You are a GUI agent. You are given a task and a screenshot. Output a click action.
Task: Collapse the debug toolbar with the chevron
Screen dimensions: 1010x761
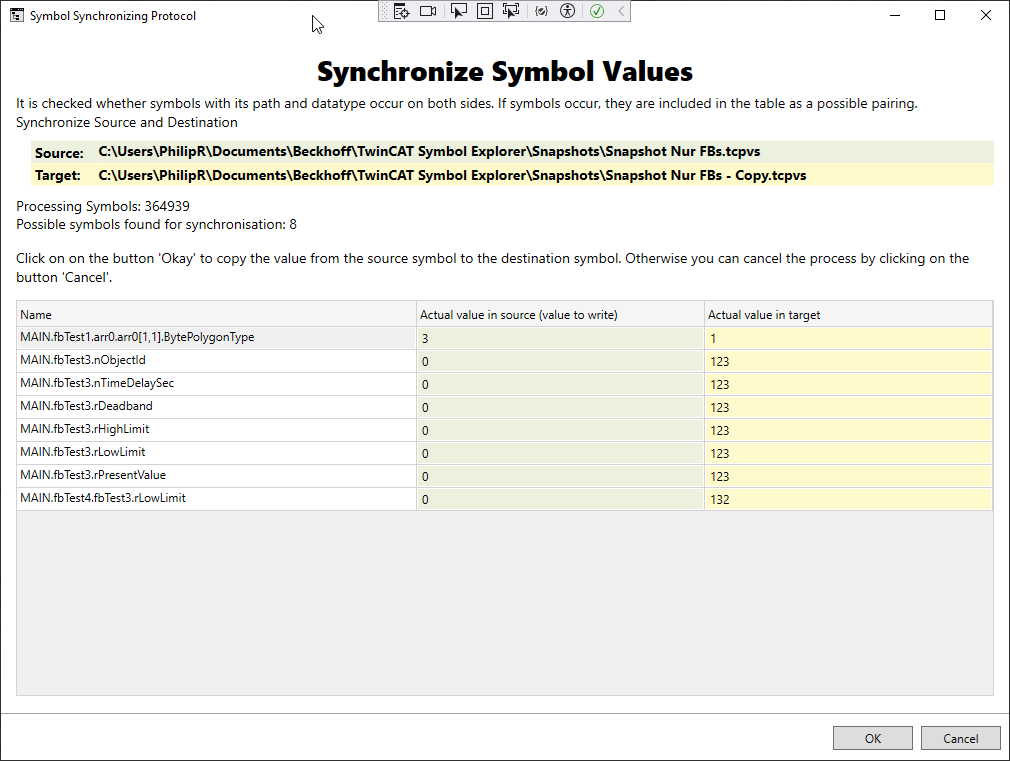click(621, 11)
